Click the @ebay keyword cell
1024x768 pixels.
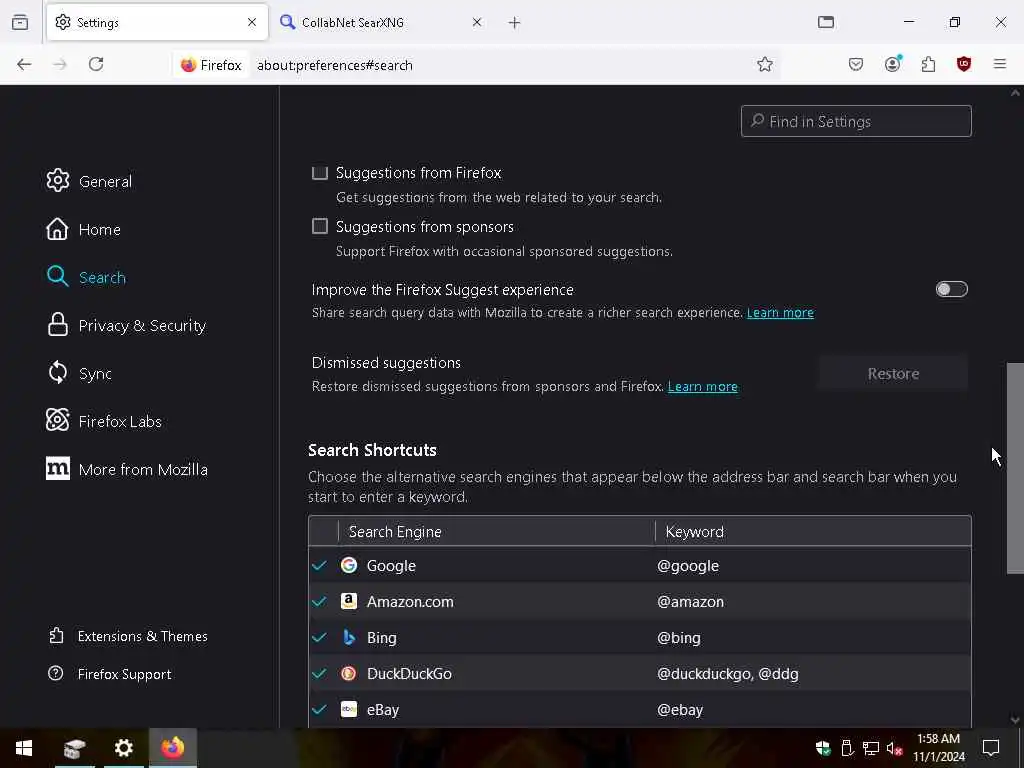(680, 709)
